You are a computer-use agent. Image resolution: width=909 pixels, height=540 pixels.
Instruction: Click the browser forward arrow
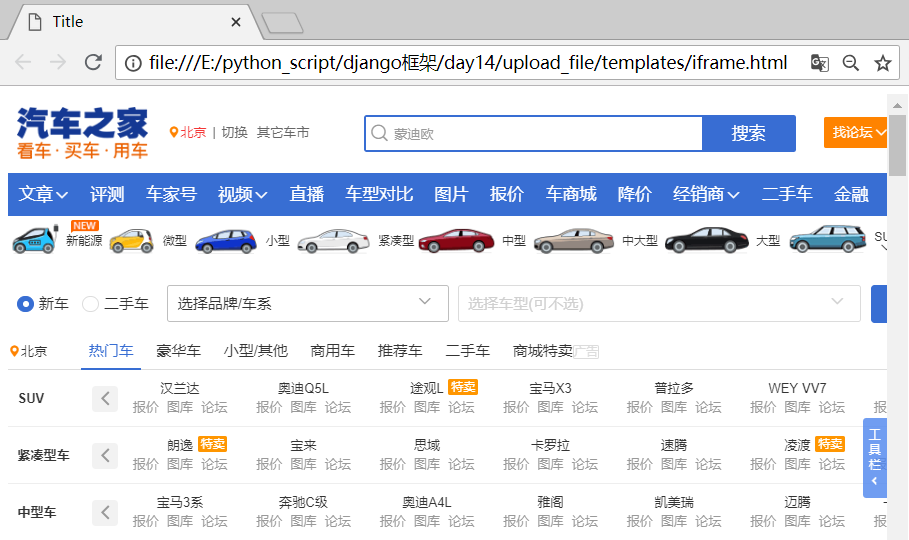57,62
